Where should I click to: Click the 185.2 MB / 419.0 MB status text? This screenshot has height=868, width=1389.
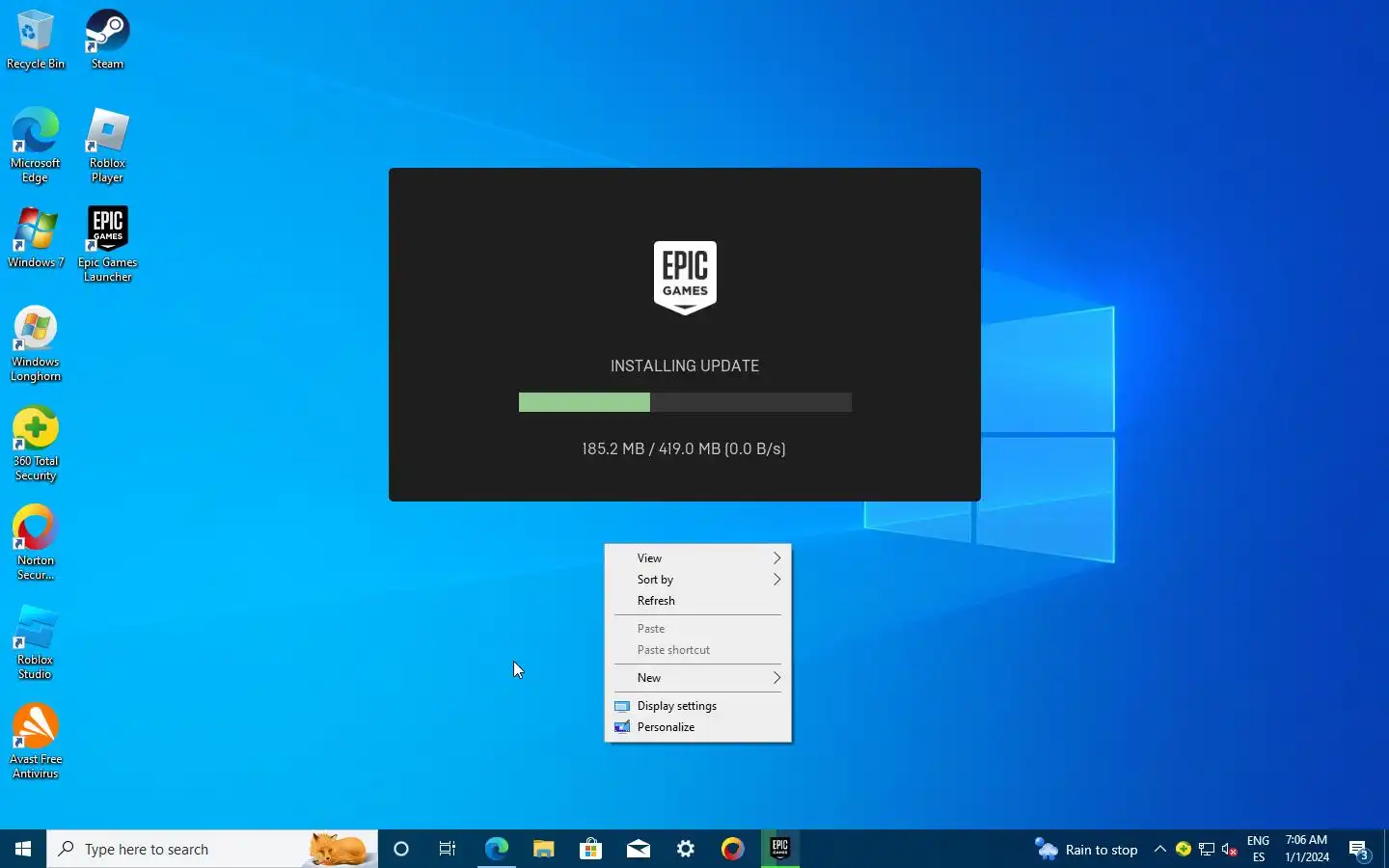coord(684,448)
